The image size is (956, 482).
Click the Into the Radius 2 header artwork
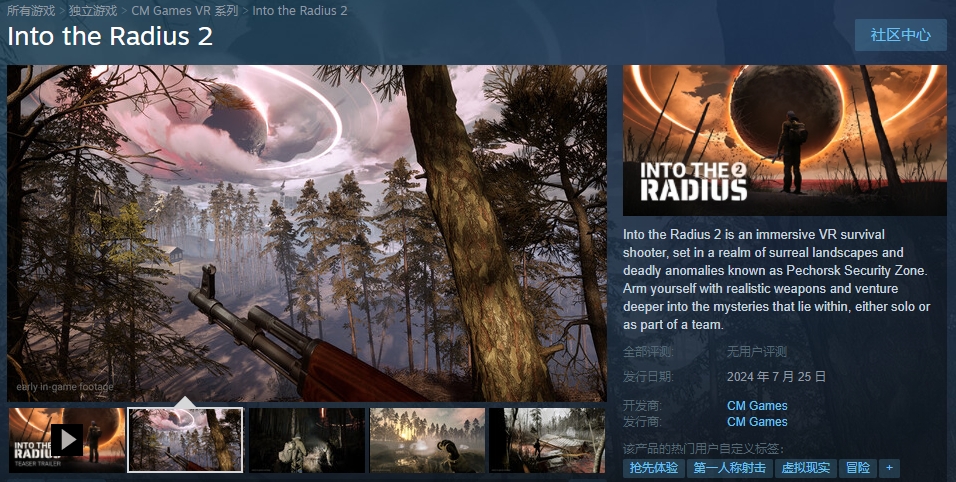pyautogui.click(x=785, y=140)
